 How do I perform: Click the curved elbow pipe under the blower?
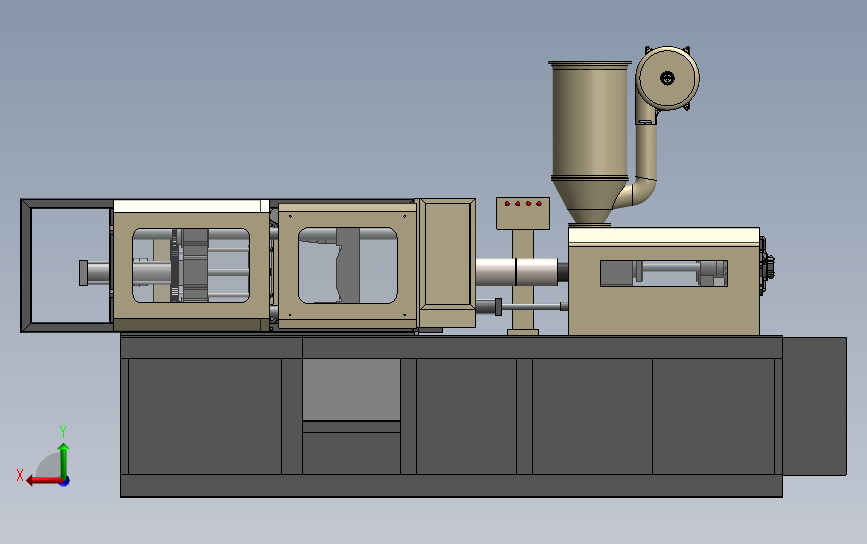(x=638, y=191)
